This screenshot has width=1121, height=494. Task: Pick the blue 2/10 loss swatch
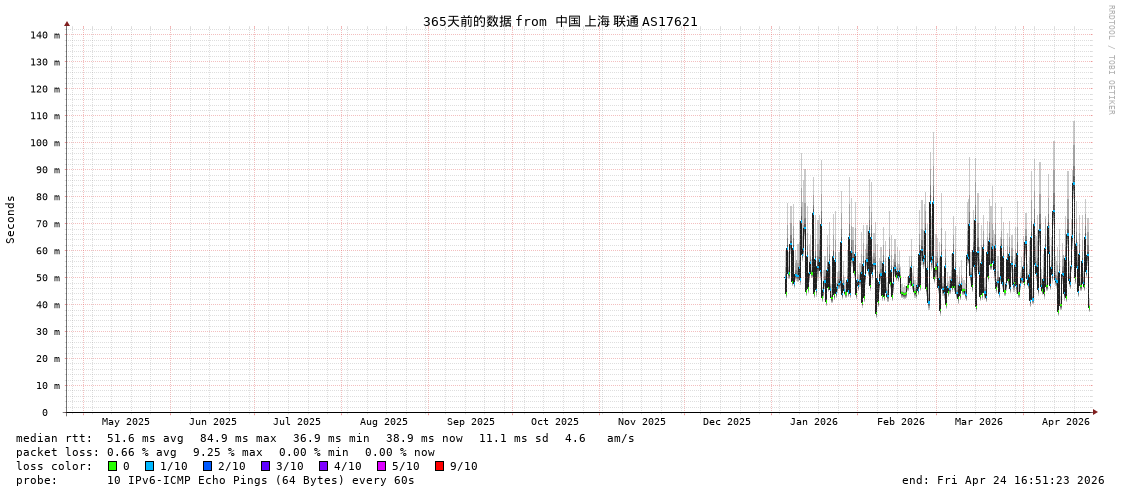click(x=208, y=466)
